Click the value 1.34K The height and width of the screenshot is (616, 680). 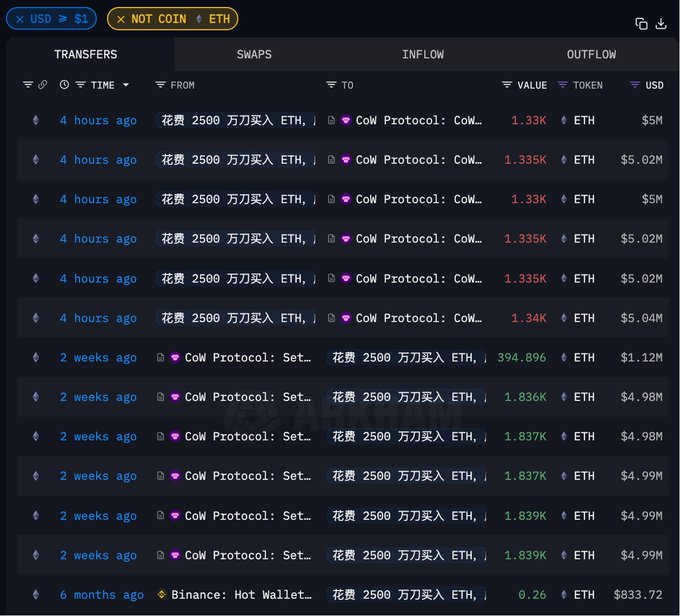pos(529,318)
